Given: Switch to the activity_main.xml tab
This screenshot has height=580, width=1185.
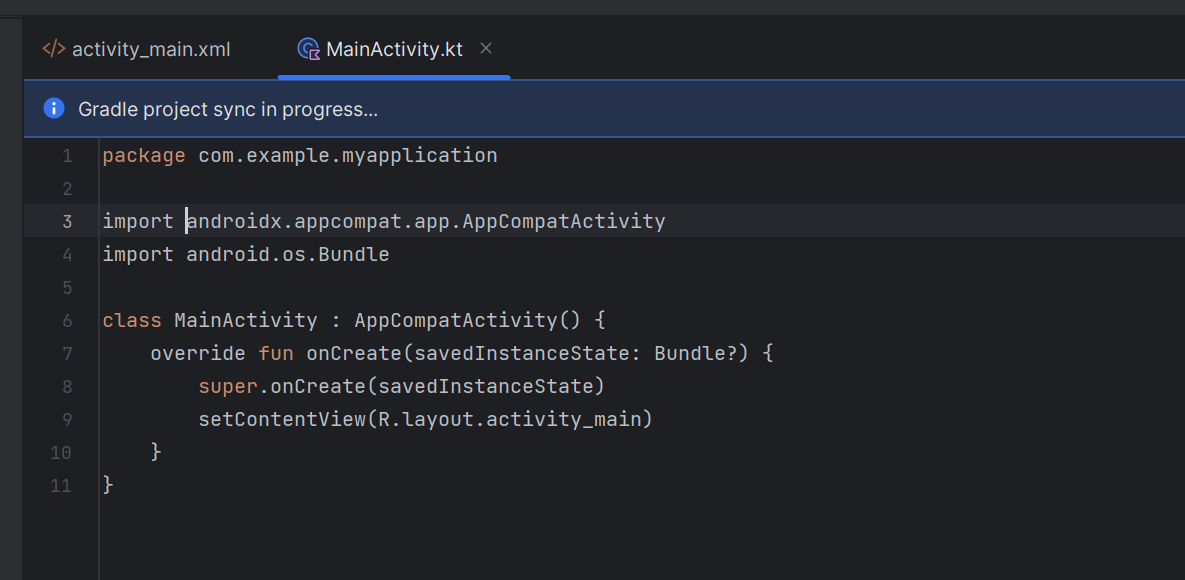Looking at the screenshot, I should point(150,49).
